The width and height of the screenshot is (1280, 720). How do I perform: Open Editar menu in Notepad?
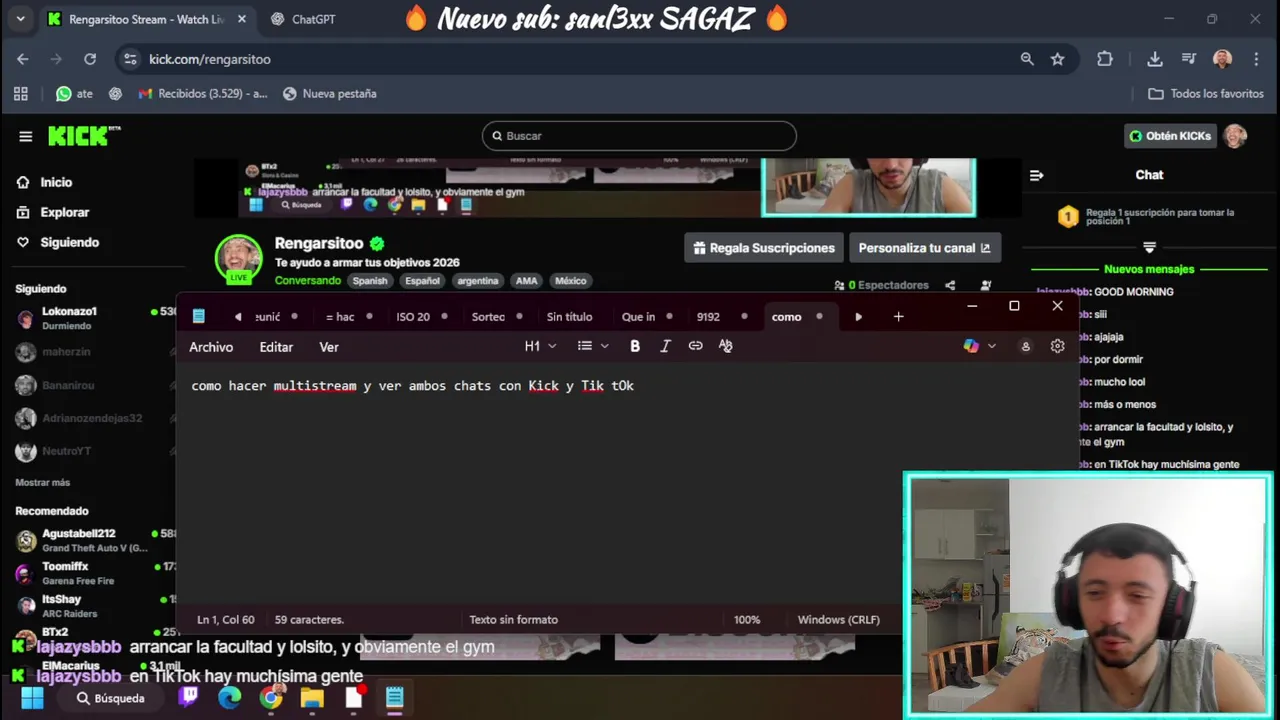coord(276,347)
